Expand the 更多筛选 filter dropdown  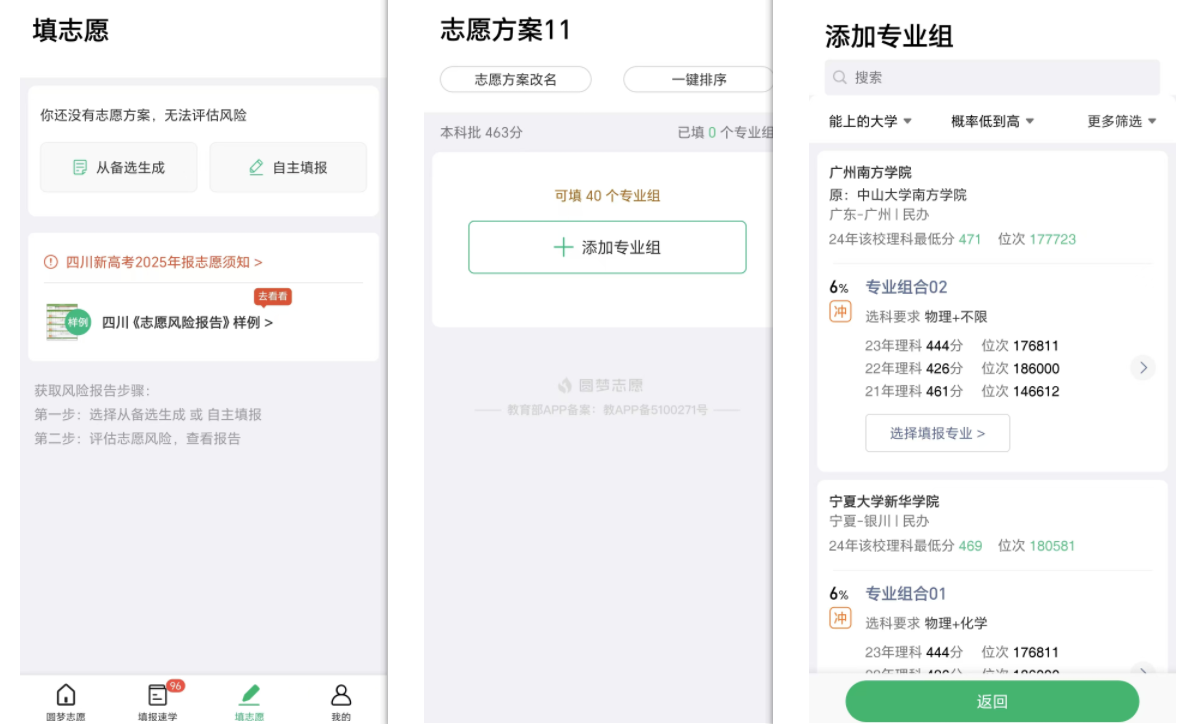click(1121, 121)
